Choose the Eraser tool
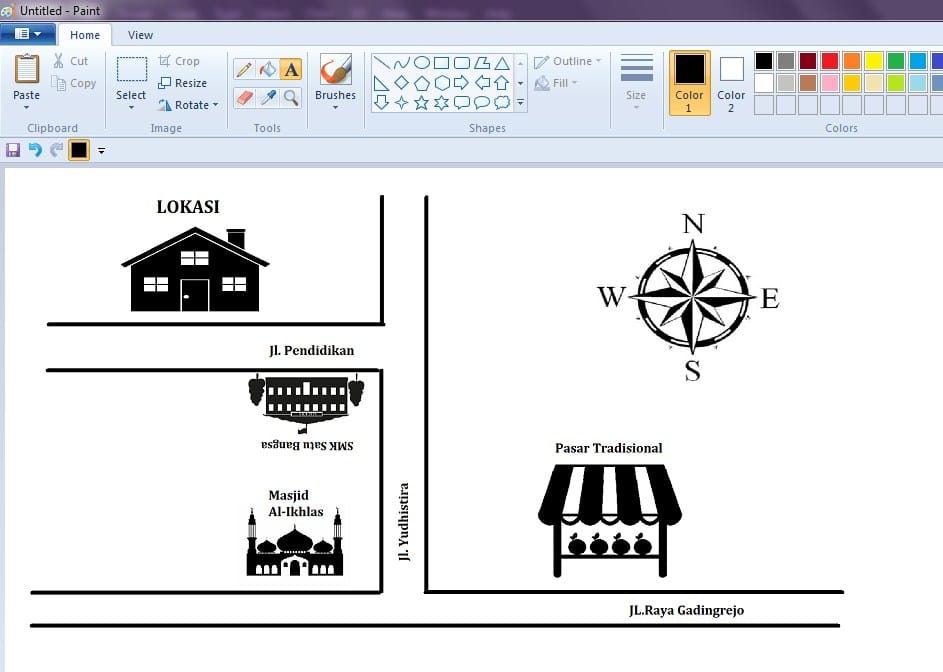The height and width of the screenshot is (672, 943). [243, 97]
